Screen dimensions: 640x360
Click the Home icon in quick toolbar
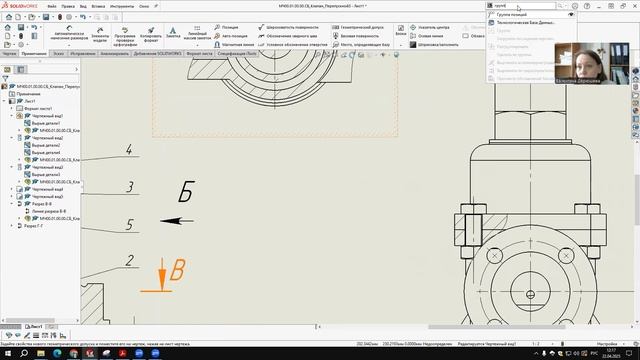click(x=9, y=17)
